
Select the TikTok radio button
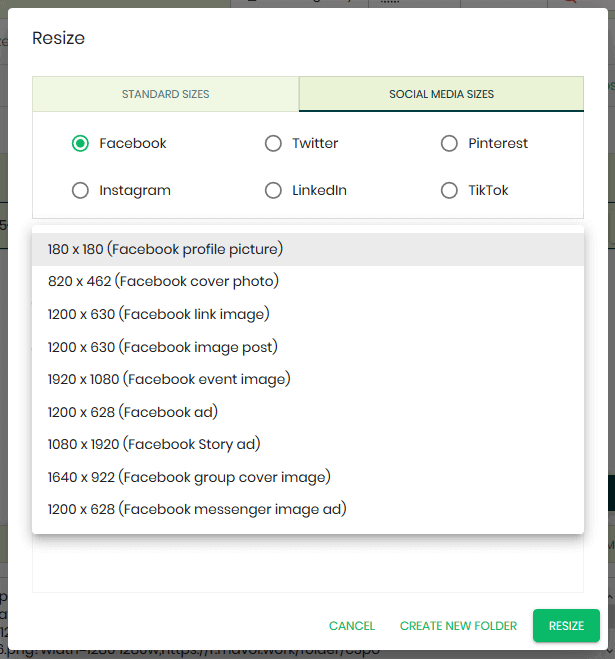click(449, 190)
